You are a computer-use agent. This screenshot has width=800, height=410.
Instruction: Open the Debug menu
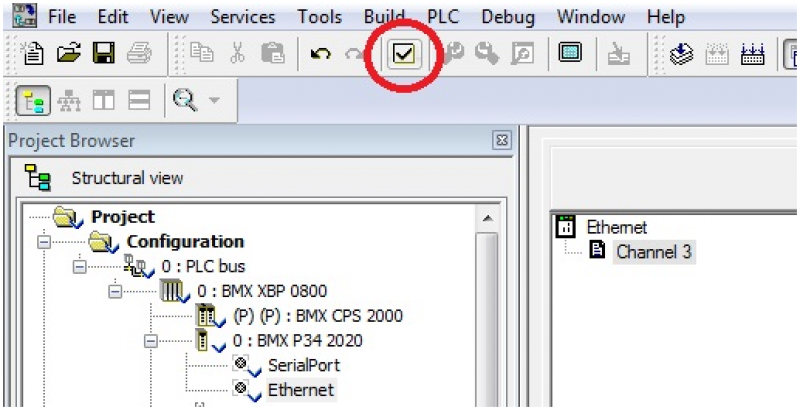pos(508,17)
